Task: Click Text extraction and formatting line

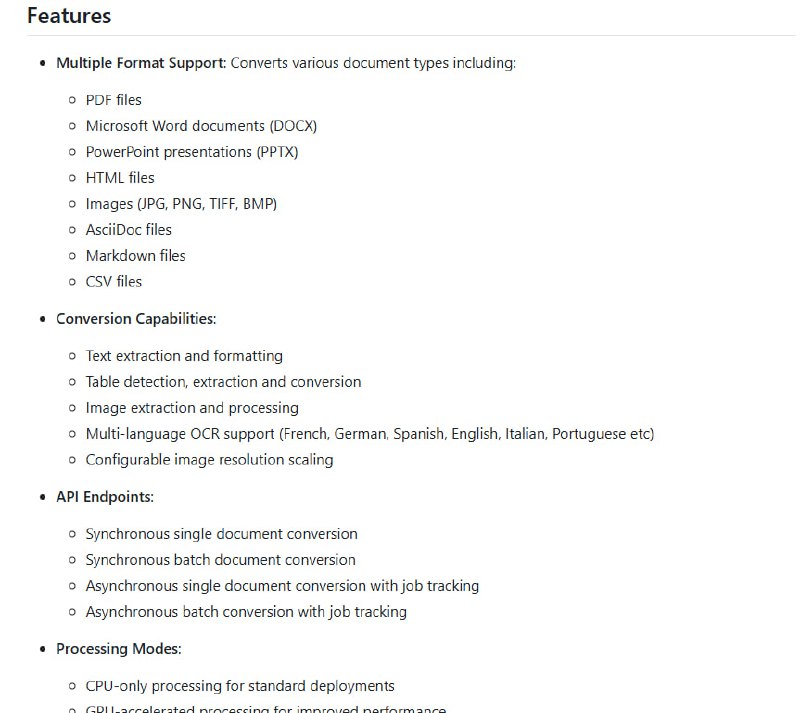Action: tap(184, 356)
